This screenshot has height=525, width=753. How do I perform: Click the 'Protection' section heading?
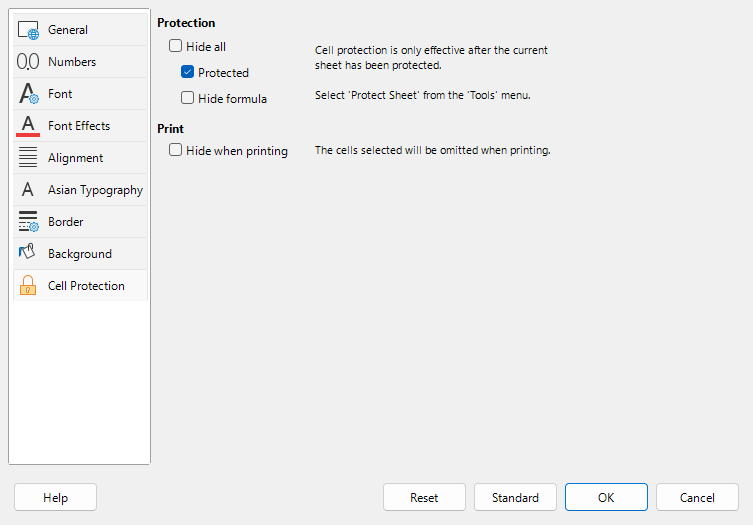pos(186,23)
